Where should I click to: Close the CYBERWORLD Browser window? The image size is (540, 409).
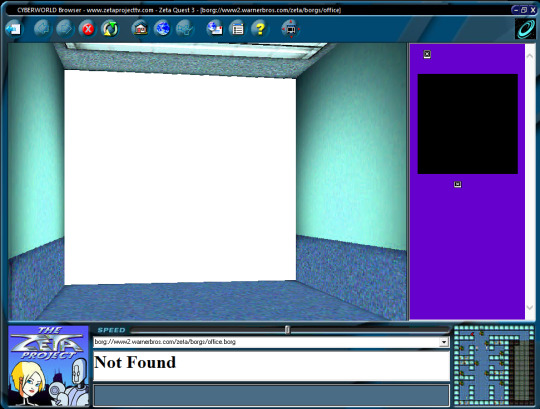point(532,10)
